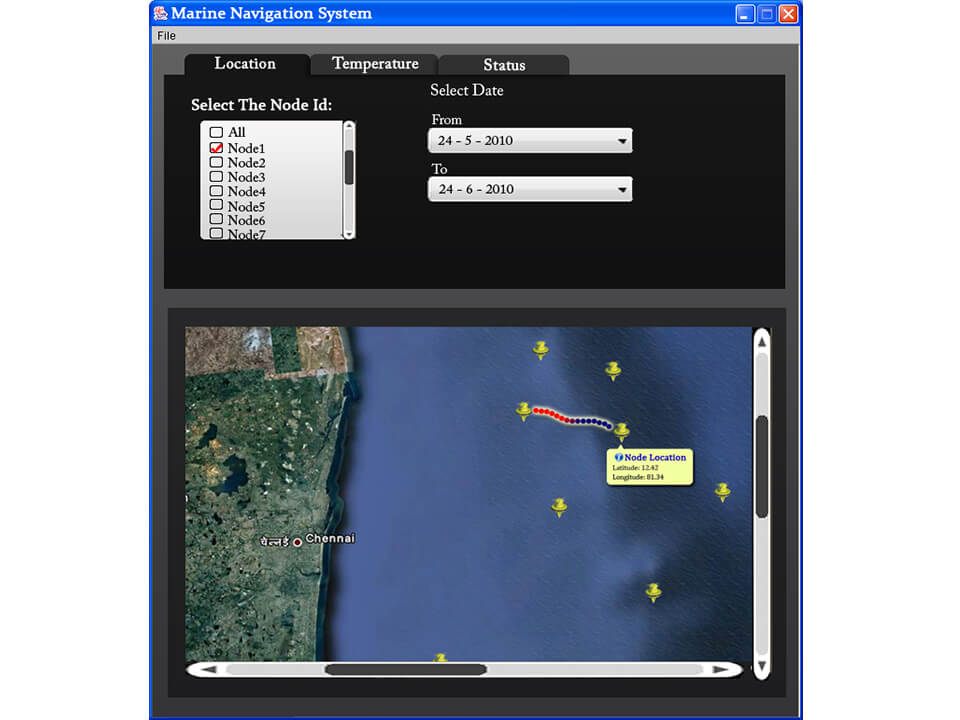Switch to the Temperature tab
The image size is (960, 720).
pos(375,64)
